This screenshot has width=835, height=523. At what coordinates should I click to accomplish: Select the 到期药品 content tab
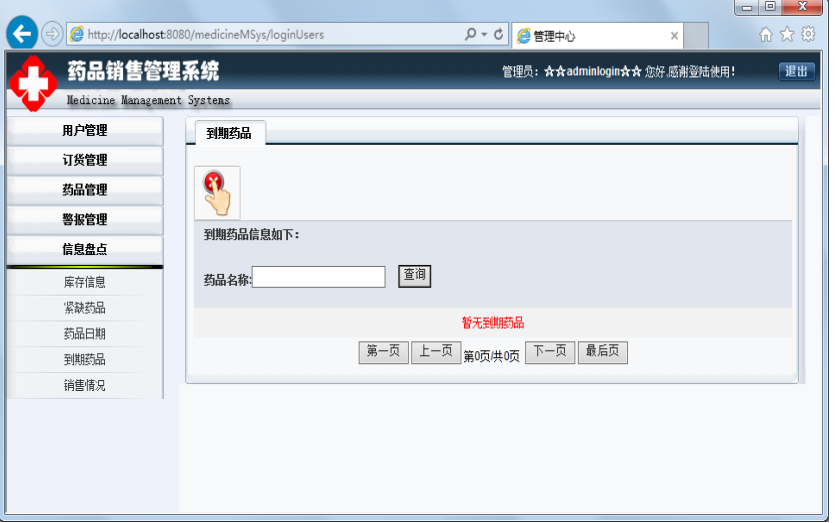[229, 133]
